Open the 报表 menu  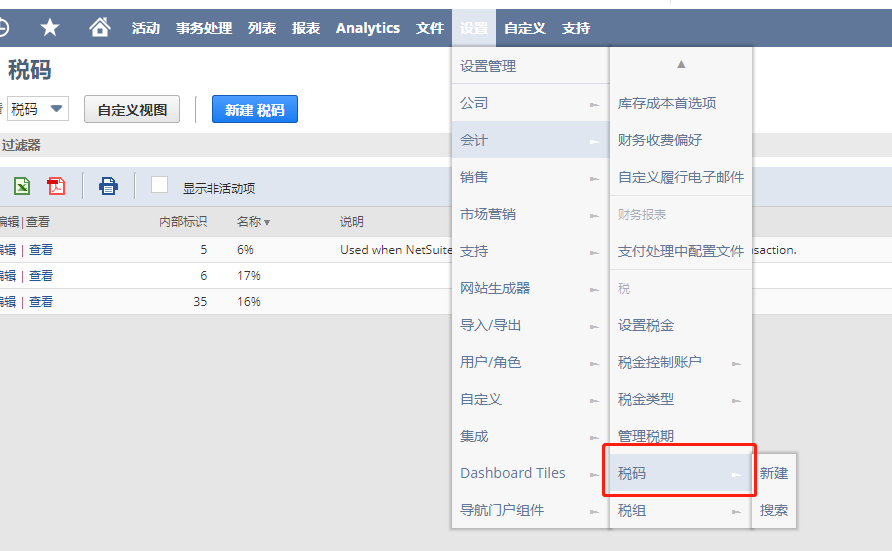pyautogui.click(x=306, y=28)
